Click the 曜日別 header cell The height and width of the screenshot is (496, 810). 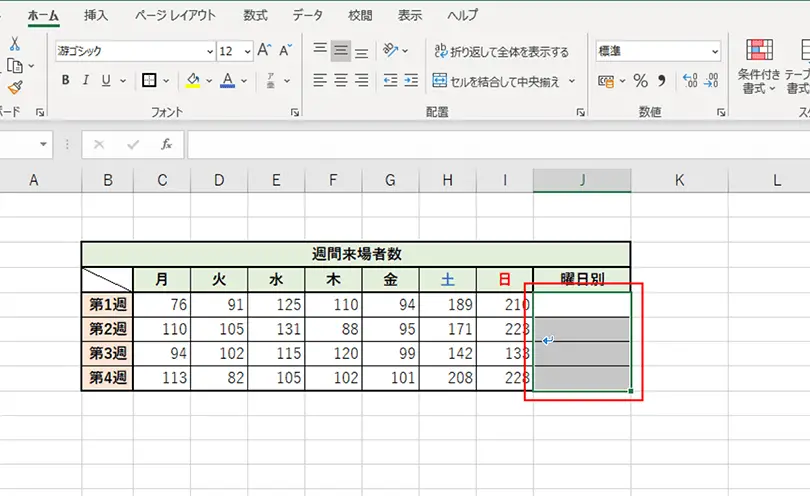coord(582,280)
